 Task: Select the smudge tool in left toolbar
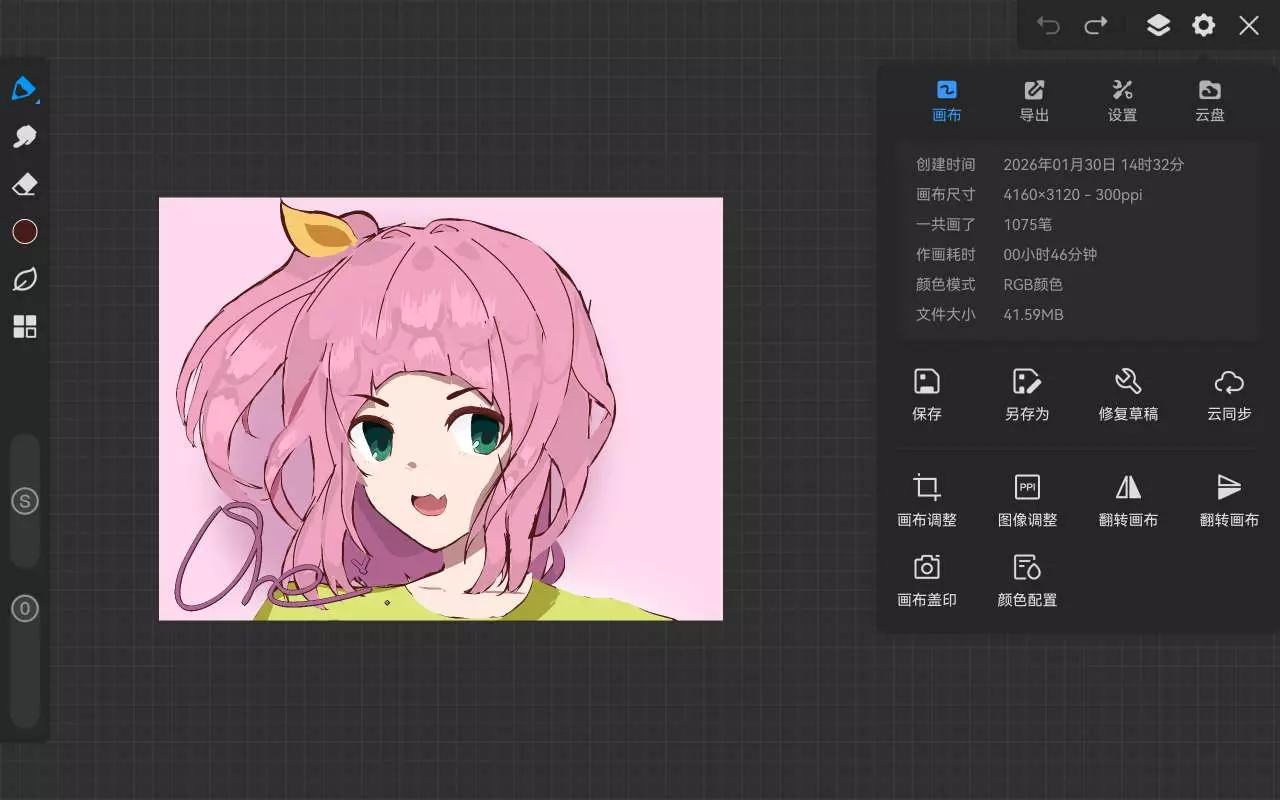pyautogui.click(x=25, y=137)
